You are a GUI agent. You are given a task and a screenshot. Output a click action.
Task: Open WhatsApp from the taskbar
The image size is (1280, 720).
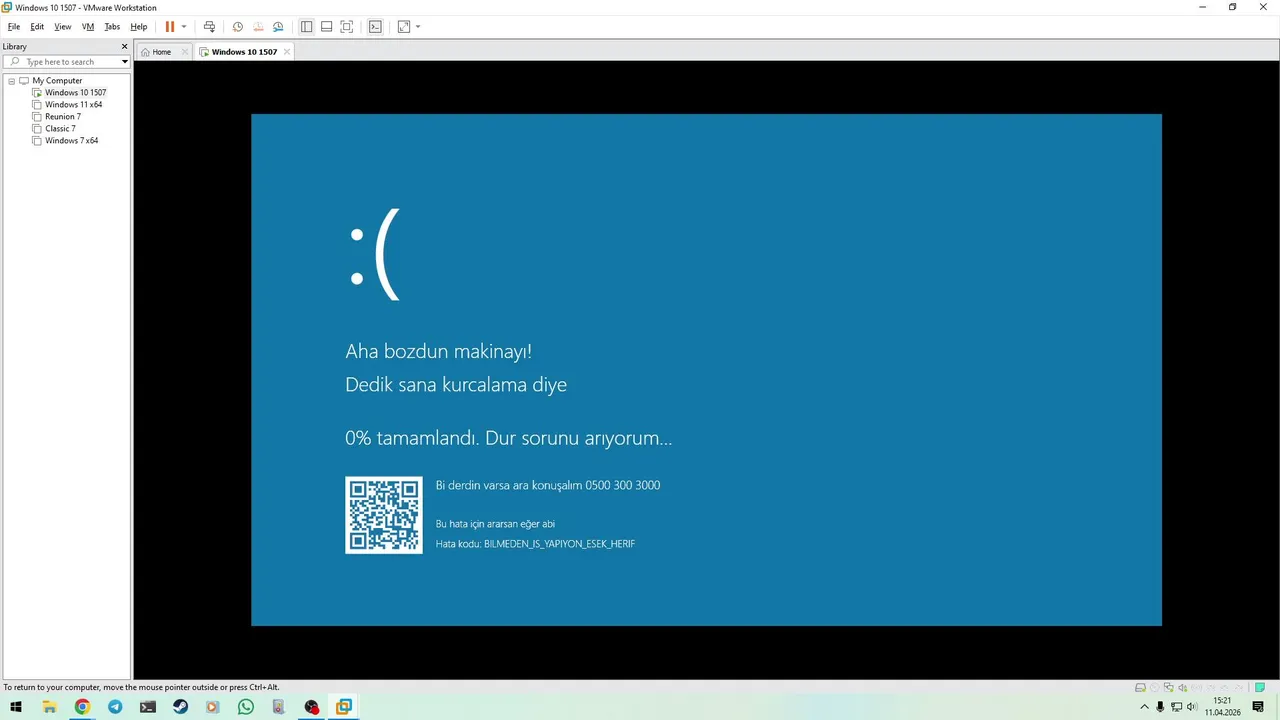[246, 707]
